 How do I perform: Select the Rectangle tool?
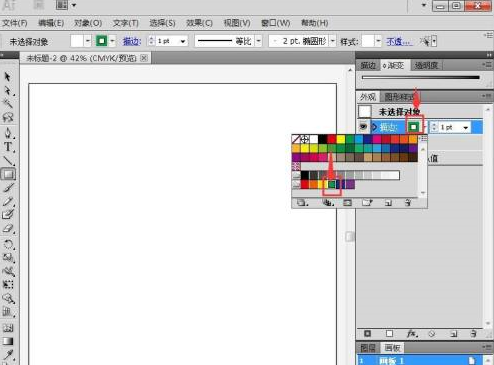(8, 174)
